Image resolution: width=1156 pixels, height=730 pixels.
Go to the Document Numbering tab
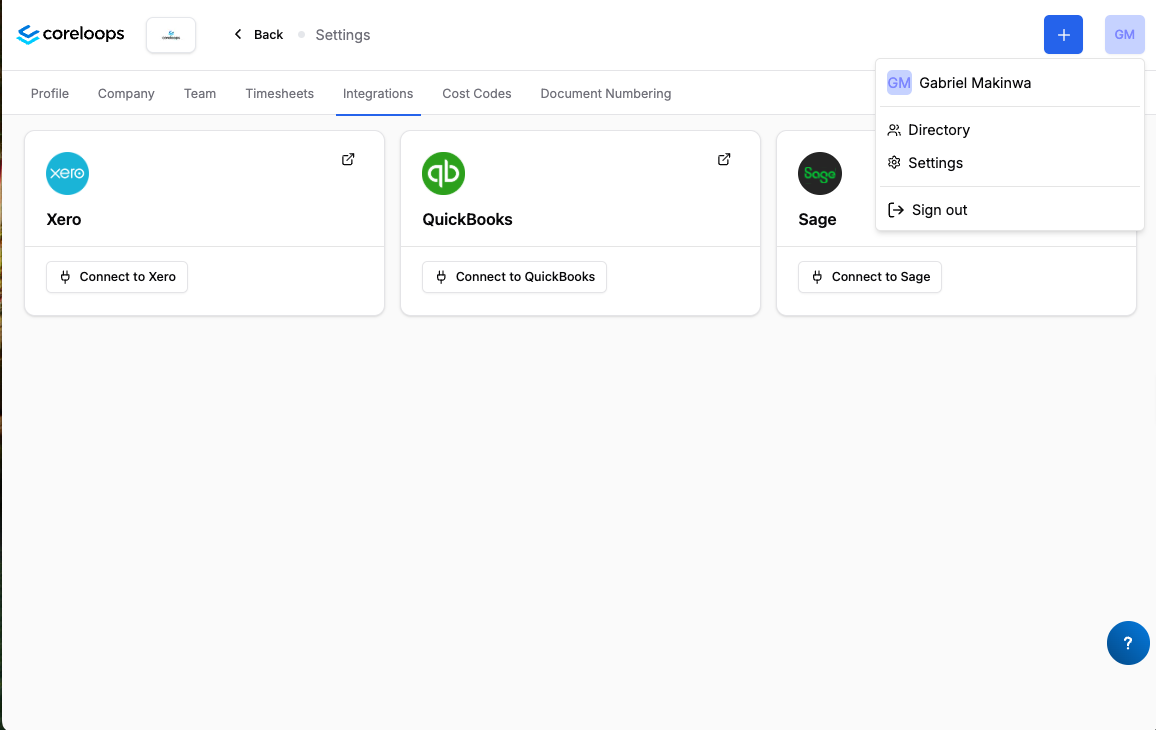tap(605, 94)
